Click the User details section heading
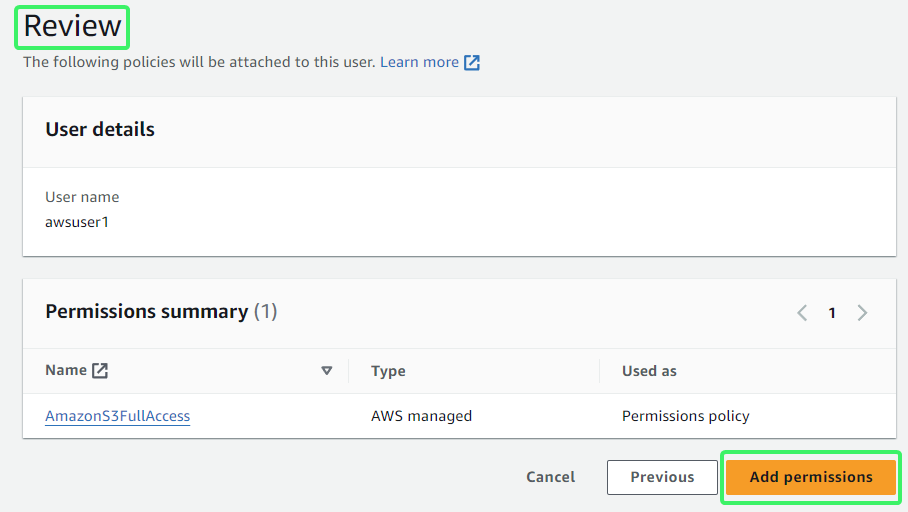The image size is (908, 512). [100, 130]
